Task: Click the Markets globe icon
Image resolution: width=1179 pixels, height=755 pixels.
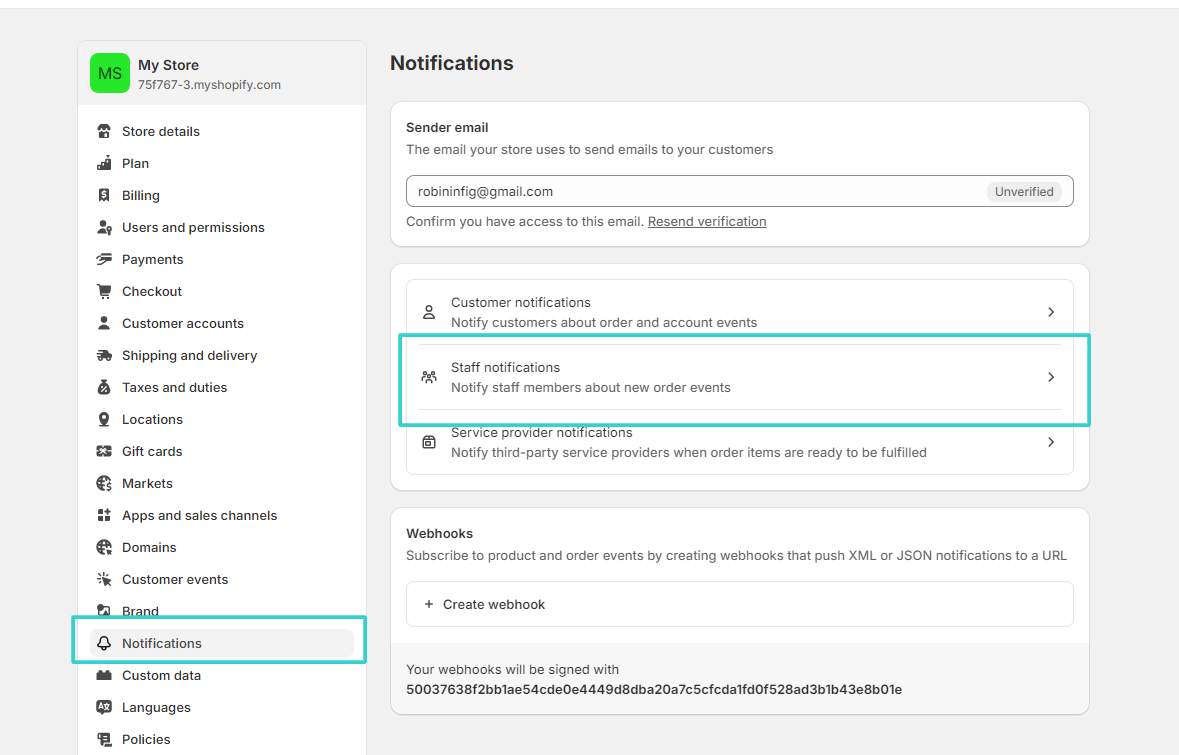Action: click(104, 484)
